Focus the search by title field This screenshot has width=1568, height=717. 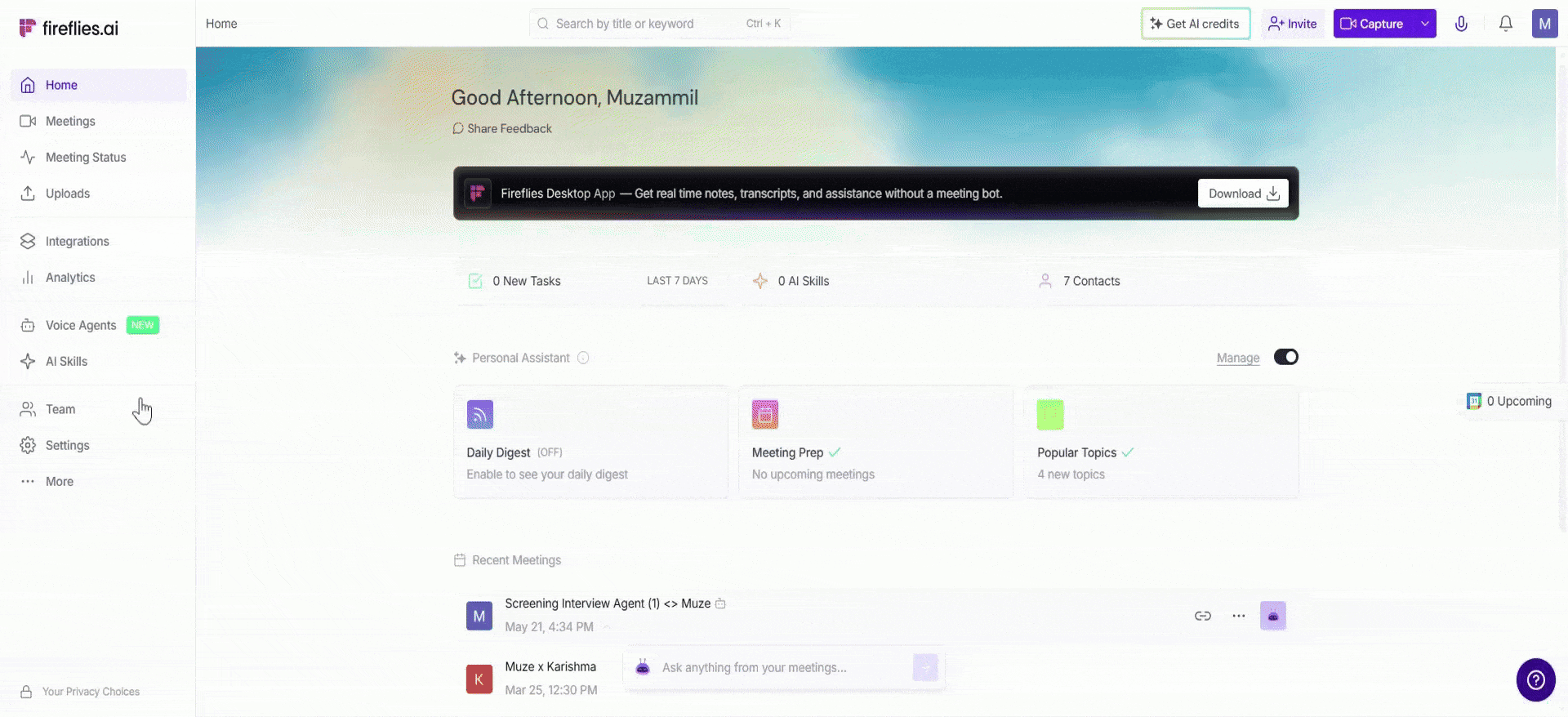point(660,24)
